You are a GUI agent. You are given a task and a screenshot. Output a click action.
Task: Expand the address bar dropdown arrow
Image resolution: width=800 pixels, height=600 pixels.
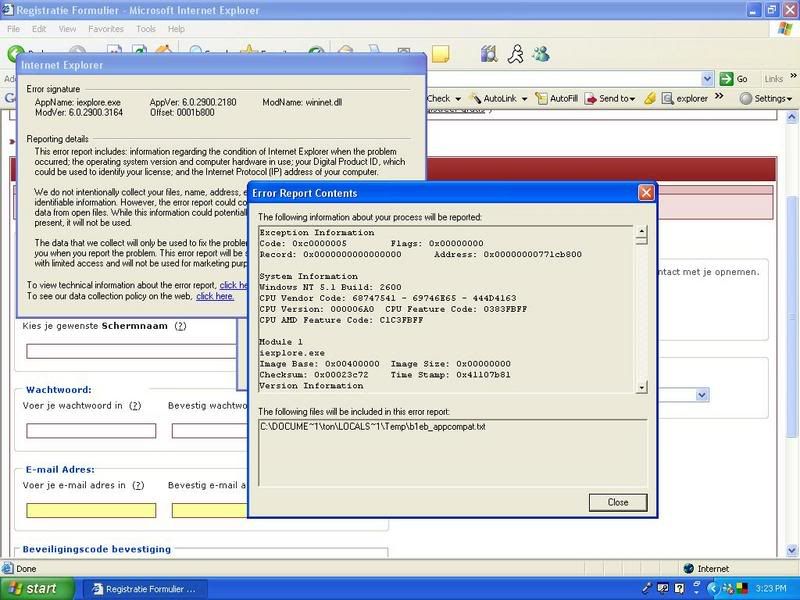tap(707, 79)
